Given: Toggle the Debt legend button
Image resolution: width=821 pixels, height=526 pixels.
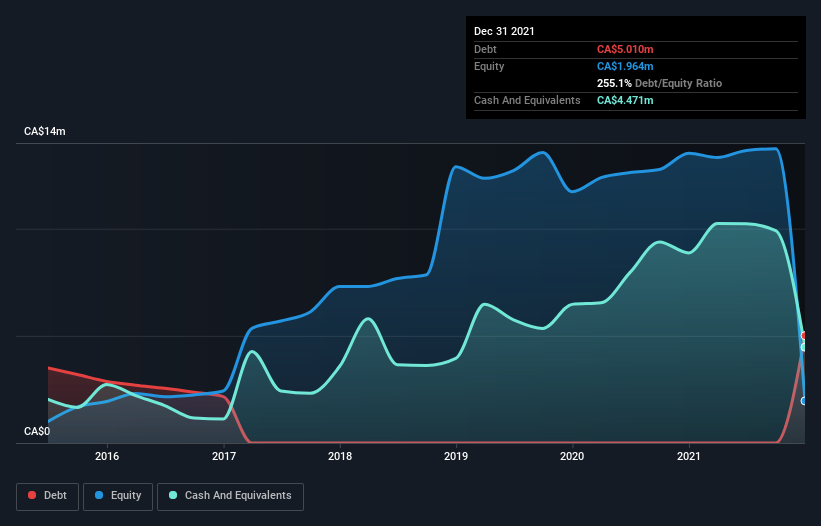Looking at the screenshot, I should (48, 496).
